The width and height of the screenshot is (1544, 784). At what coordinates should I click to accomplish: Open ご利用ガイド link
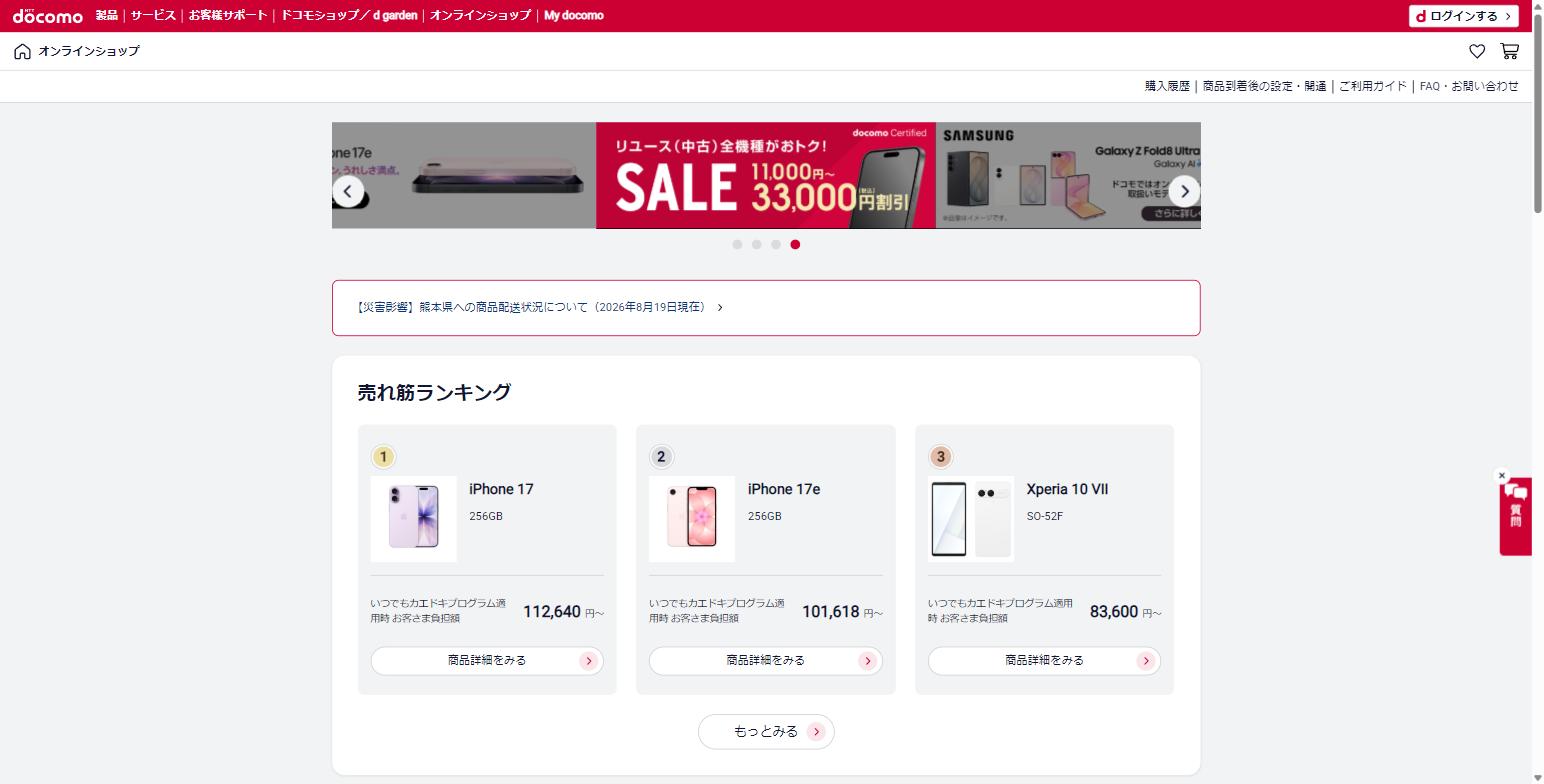click(x=1373, y=86)
